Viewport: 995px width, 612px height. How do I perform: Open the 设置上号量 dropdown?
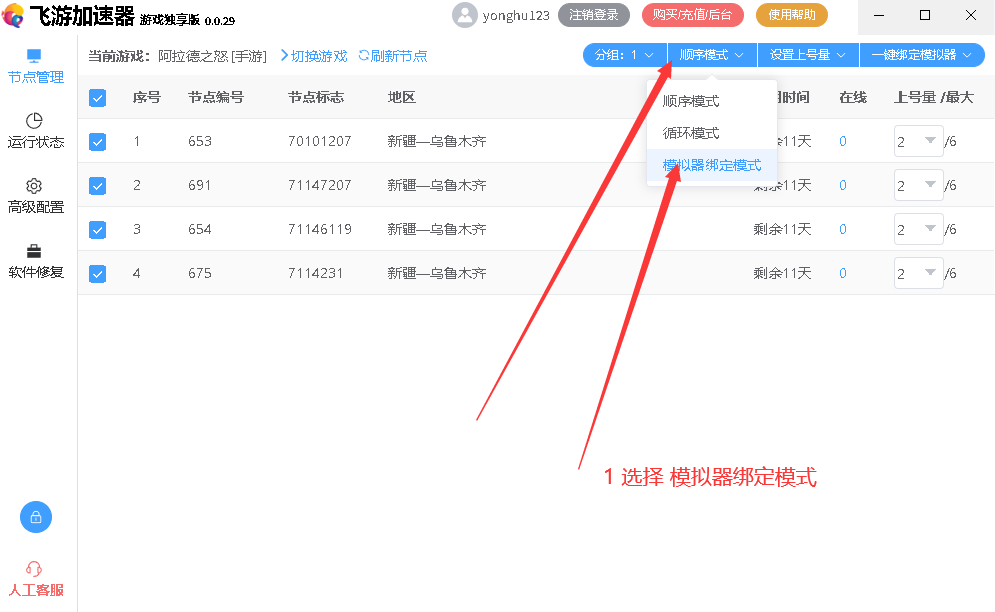[x=808, y=55]
